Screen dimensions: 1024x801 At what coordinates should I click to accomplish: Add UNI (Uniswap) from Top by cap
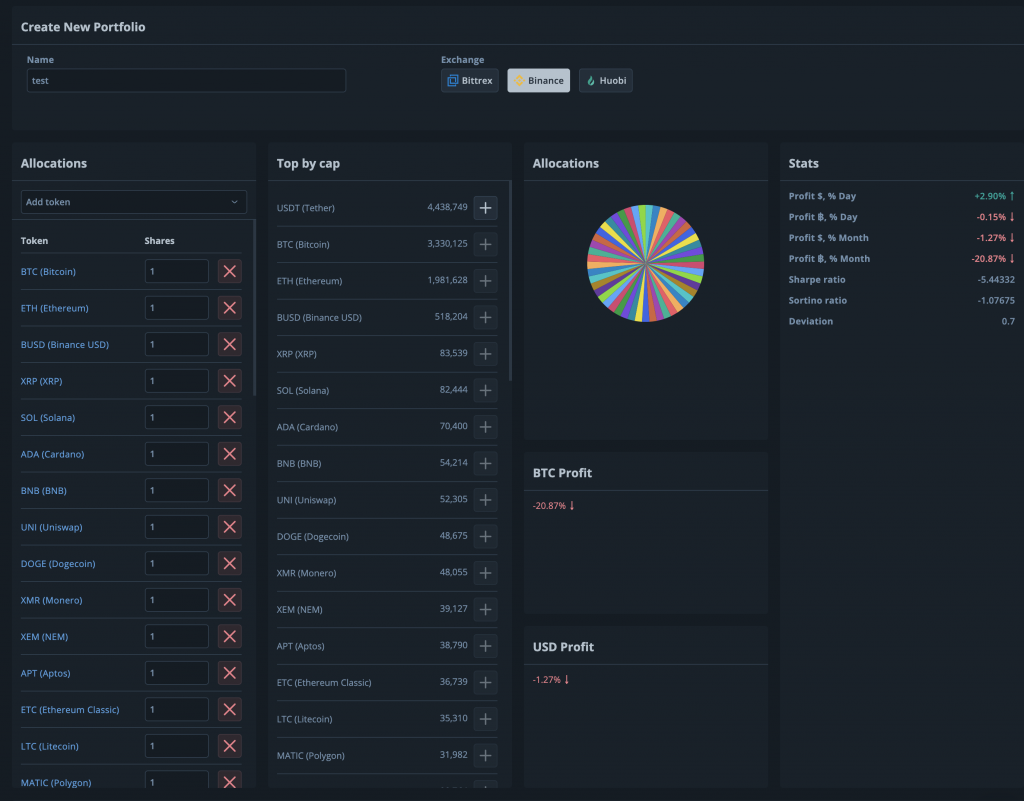coord(485,500)
